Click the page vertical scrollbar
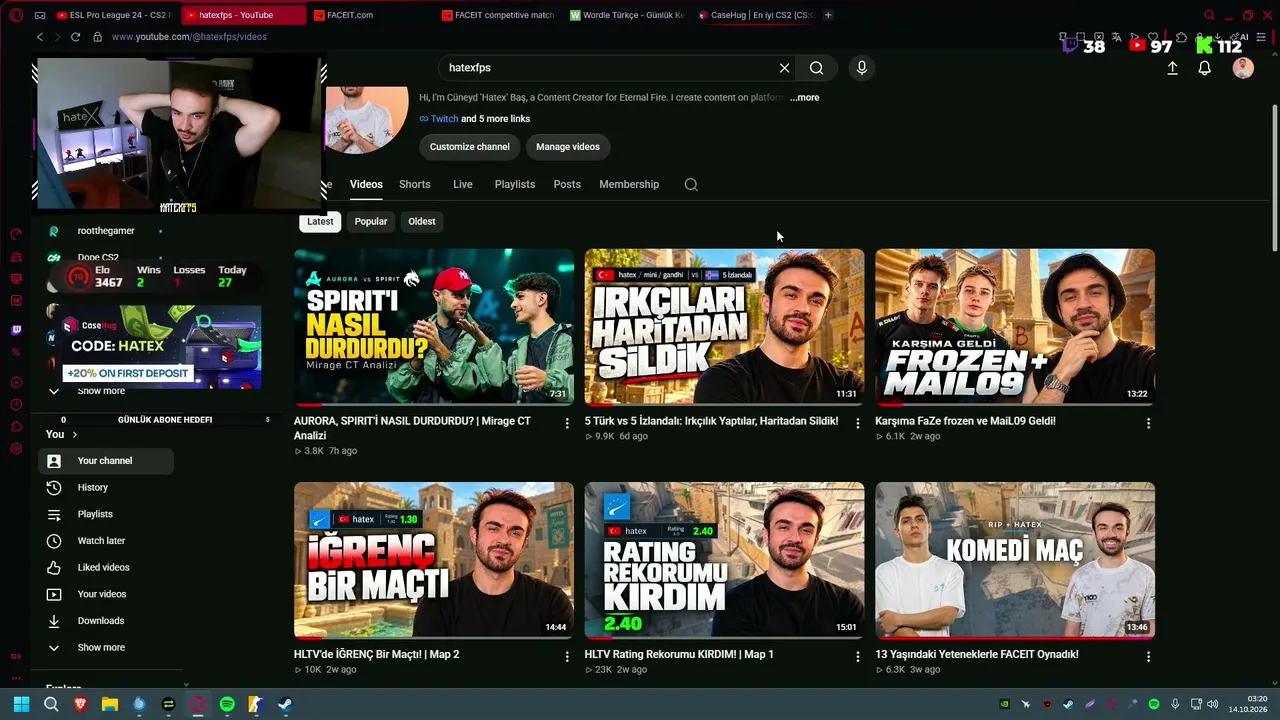Image resolution: width=1280 pixels, height=720 pixels. [1274, 178]
